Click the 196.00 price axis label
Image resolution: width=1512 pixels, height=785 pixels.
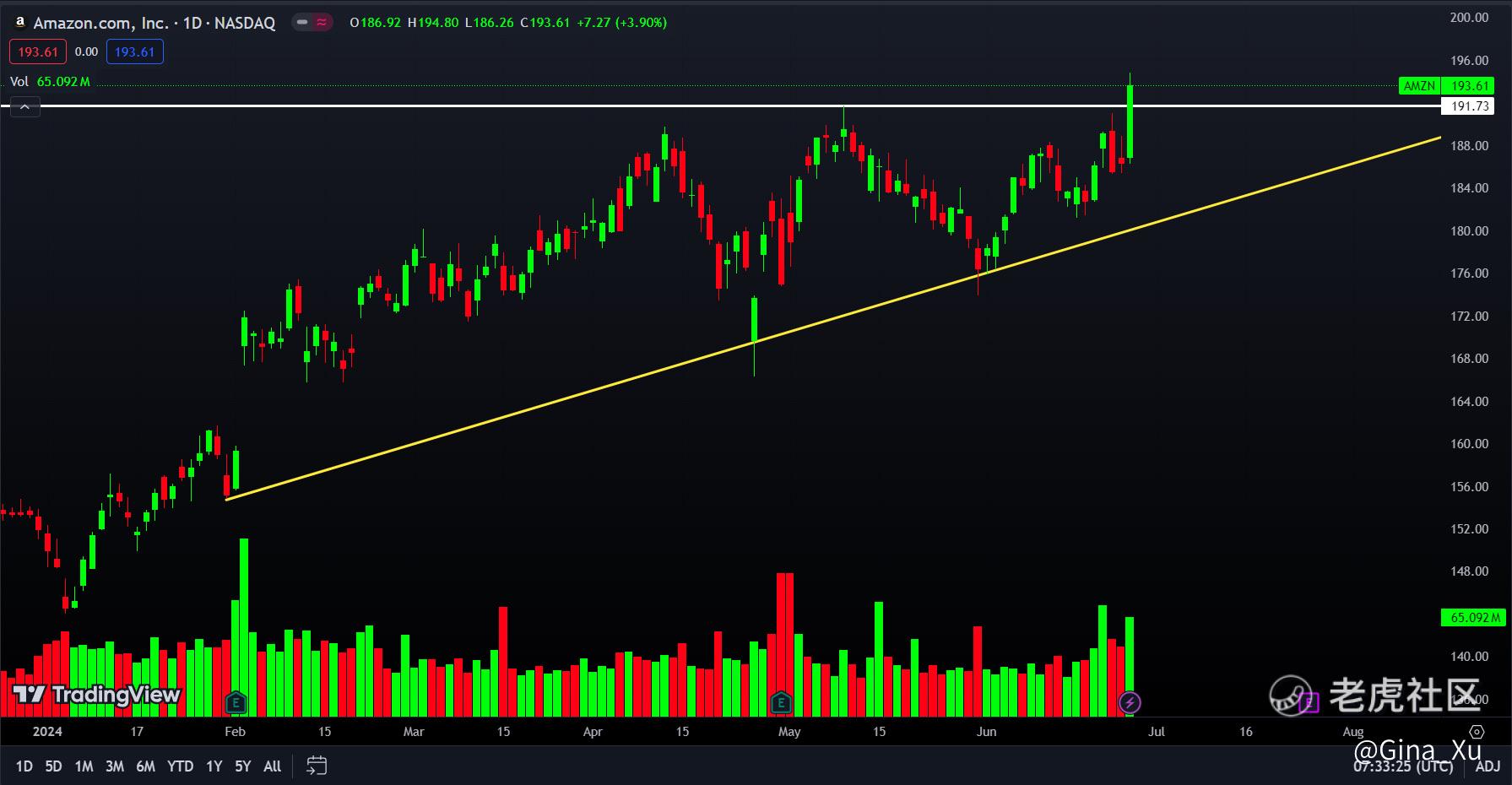[x=1469, y=61]
